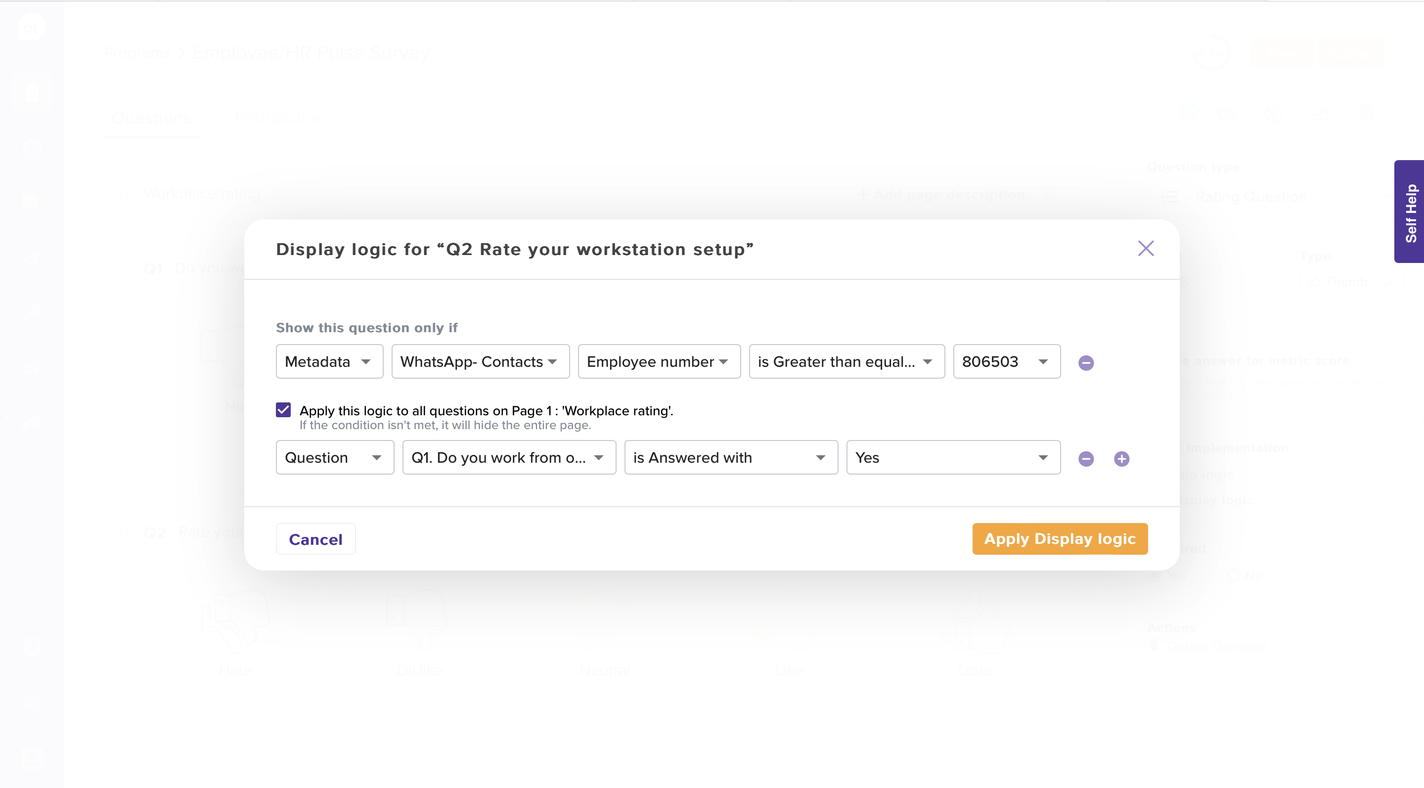The image size is (1424, 788).
Task: Remove the Metadata condition row
Action: (x=1086, y=363)
